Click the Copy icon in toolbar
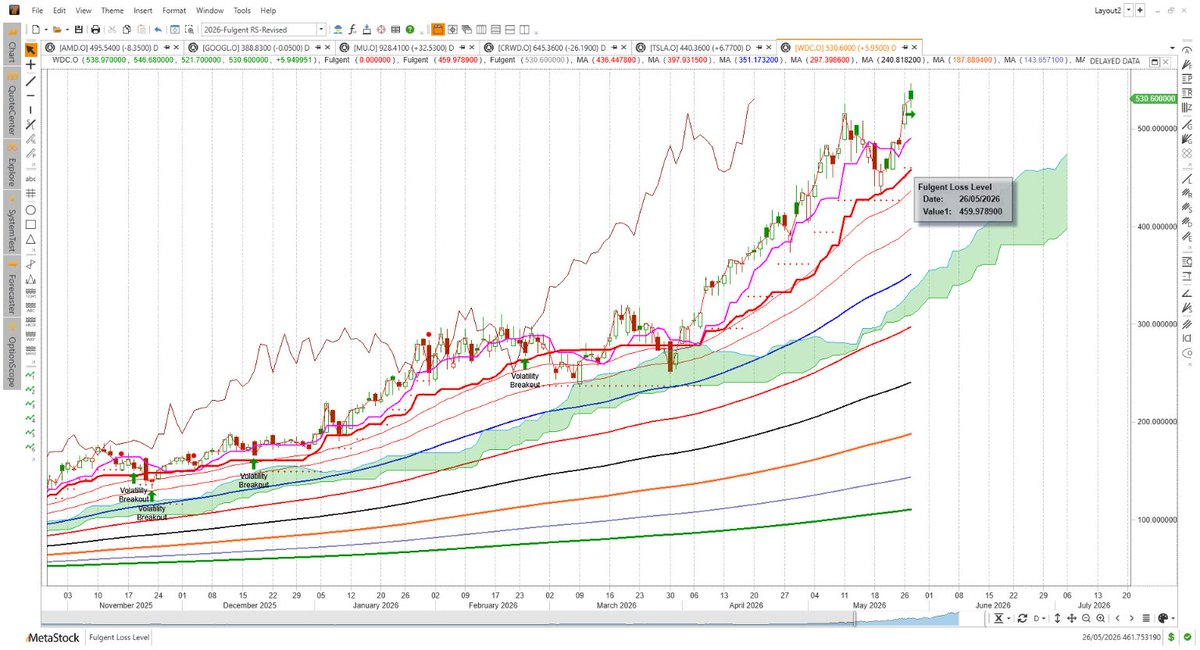 pos(126,30)
